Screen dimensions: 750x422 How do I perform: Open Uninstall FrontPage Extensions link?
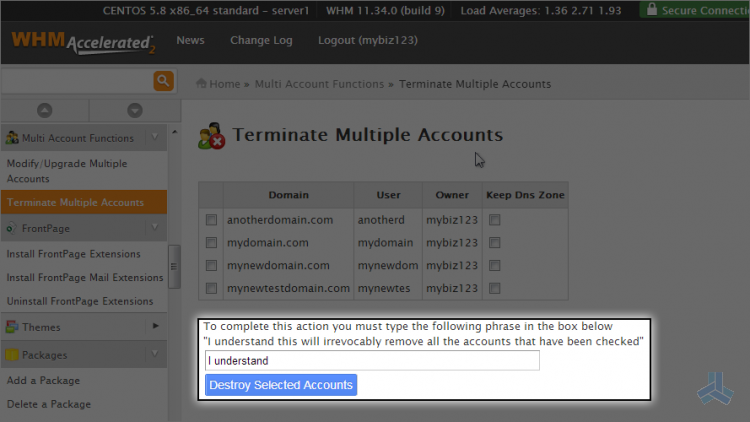point(80,301)
